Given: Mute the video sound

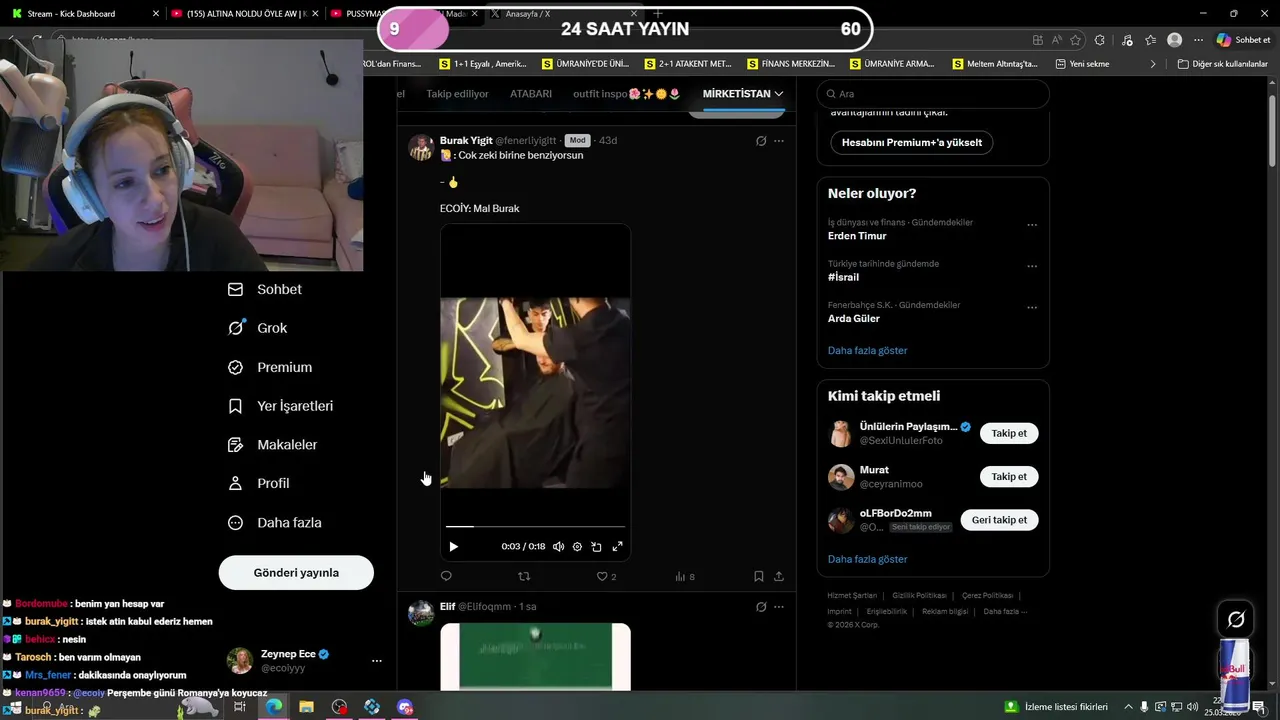Looking at the screenshot, I should (558, 547).
